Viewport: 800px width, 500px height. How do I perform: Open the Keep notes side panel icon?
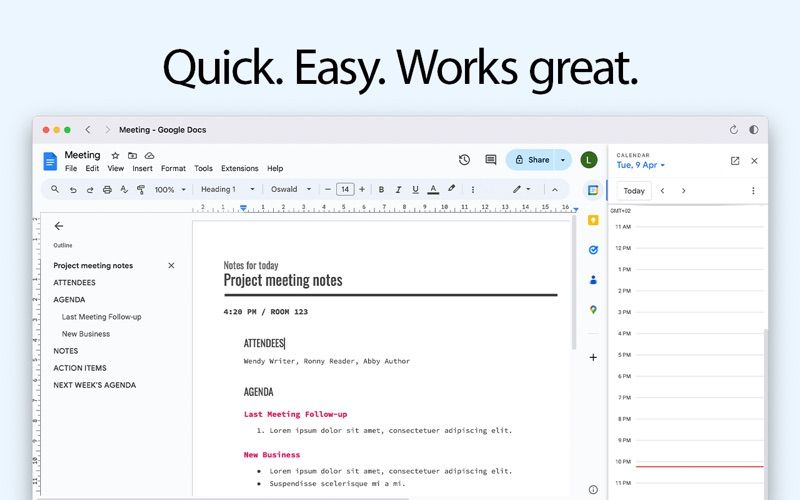593,220
